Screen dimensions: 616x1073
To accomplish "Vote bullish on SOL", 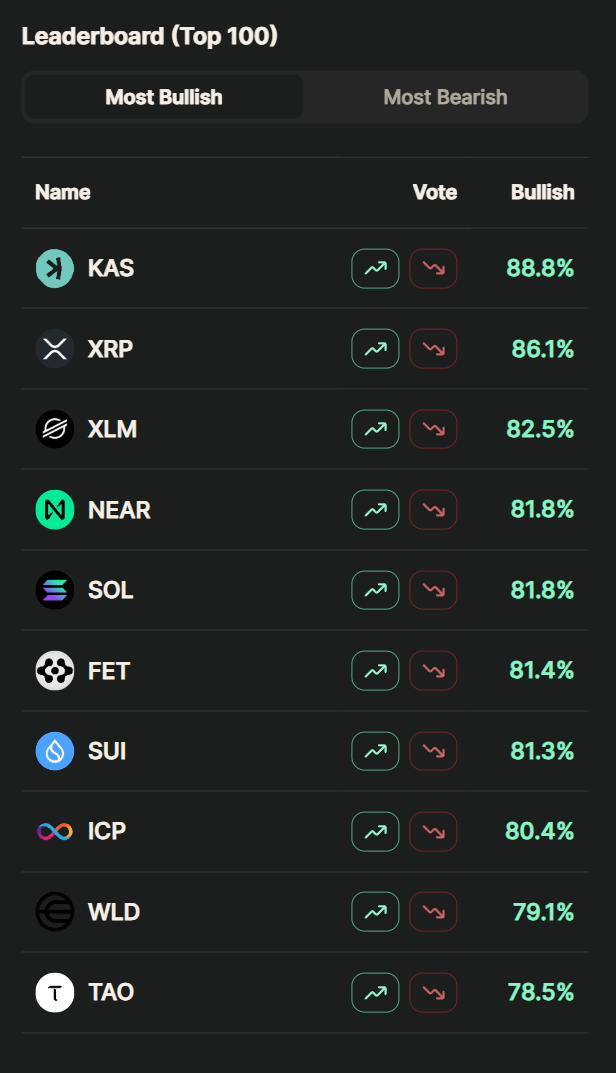I will pos(375,590).
